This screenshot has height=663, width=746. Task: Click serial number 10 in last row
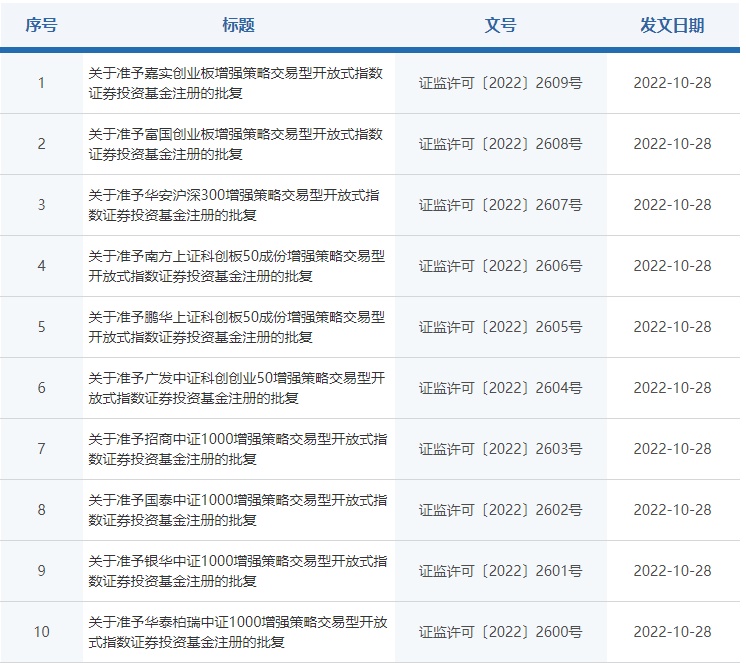(x=41, y=632)
